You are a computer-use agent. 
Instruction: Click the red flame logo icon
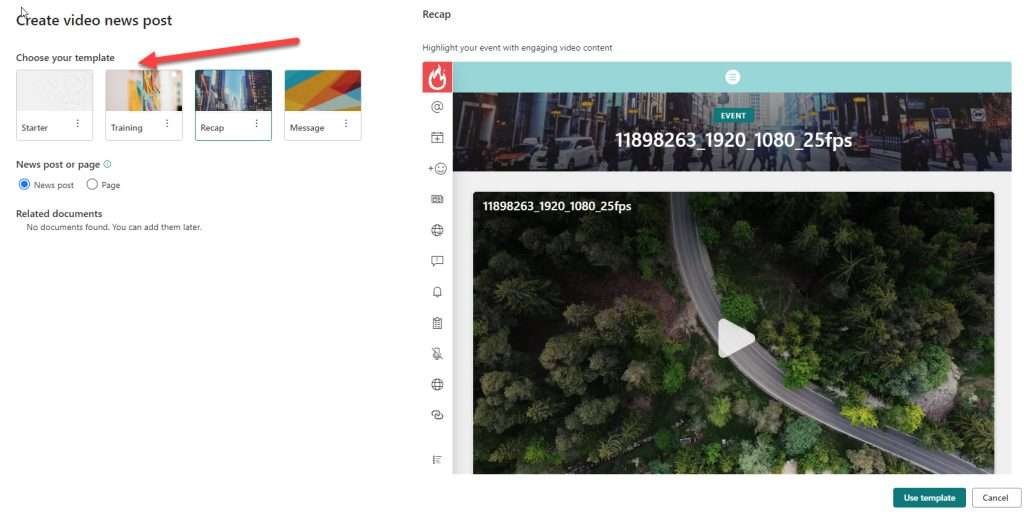coord(437,77)
